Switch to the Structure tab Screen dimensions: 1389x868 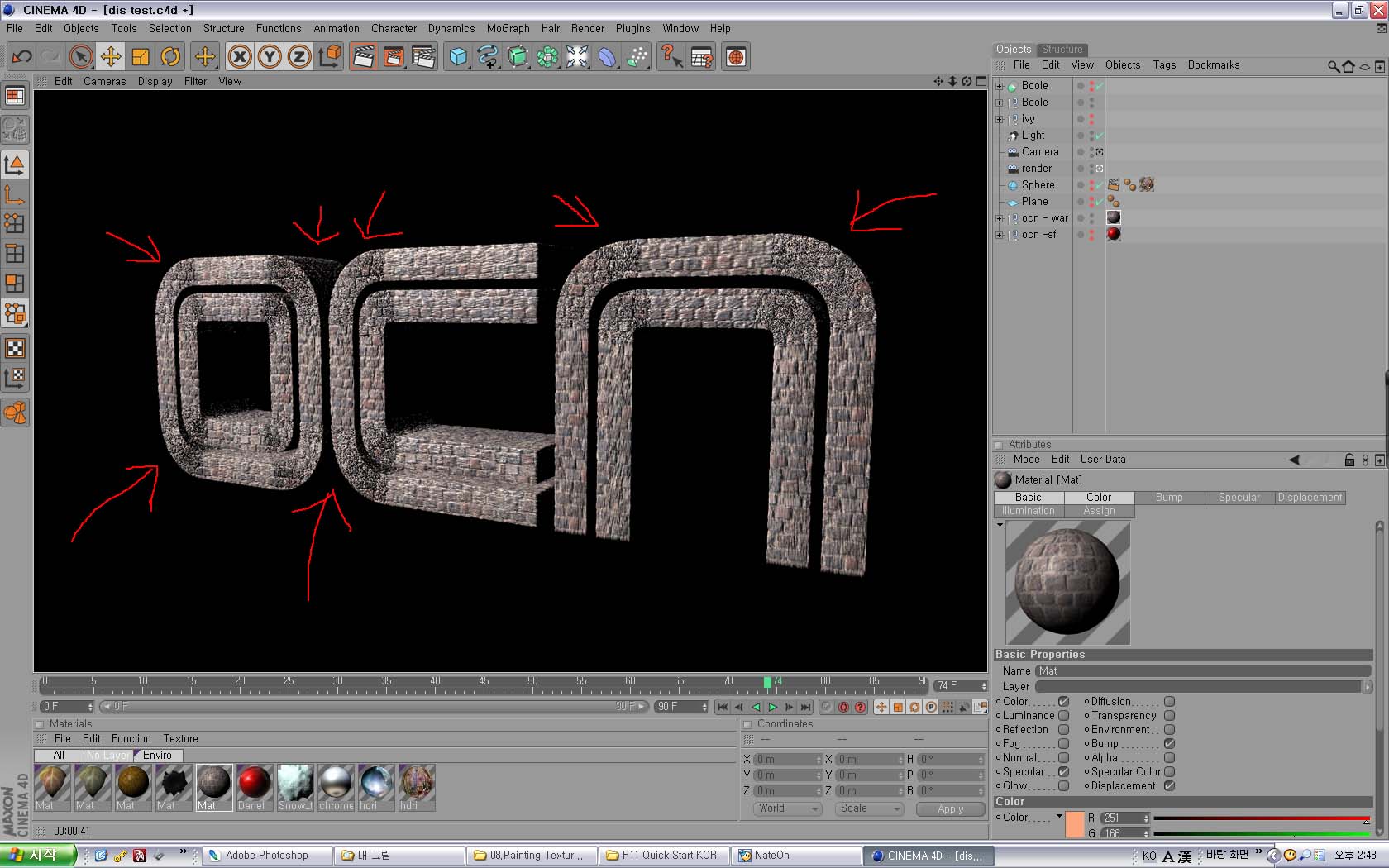click(1062, 50)
